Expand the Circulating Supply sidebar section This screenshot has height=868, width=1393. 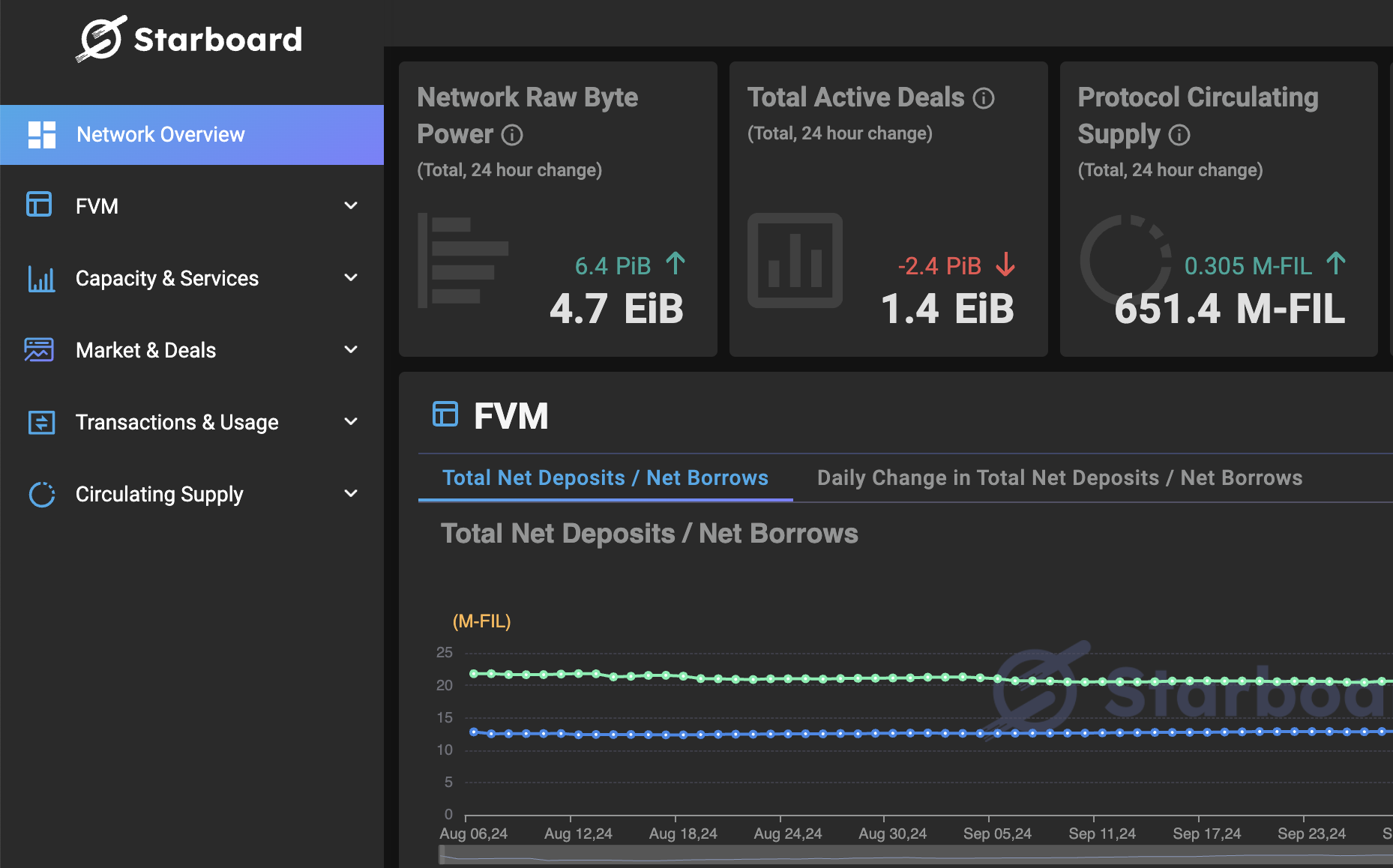point(350,494)
